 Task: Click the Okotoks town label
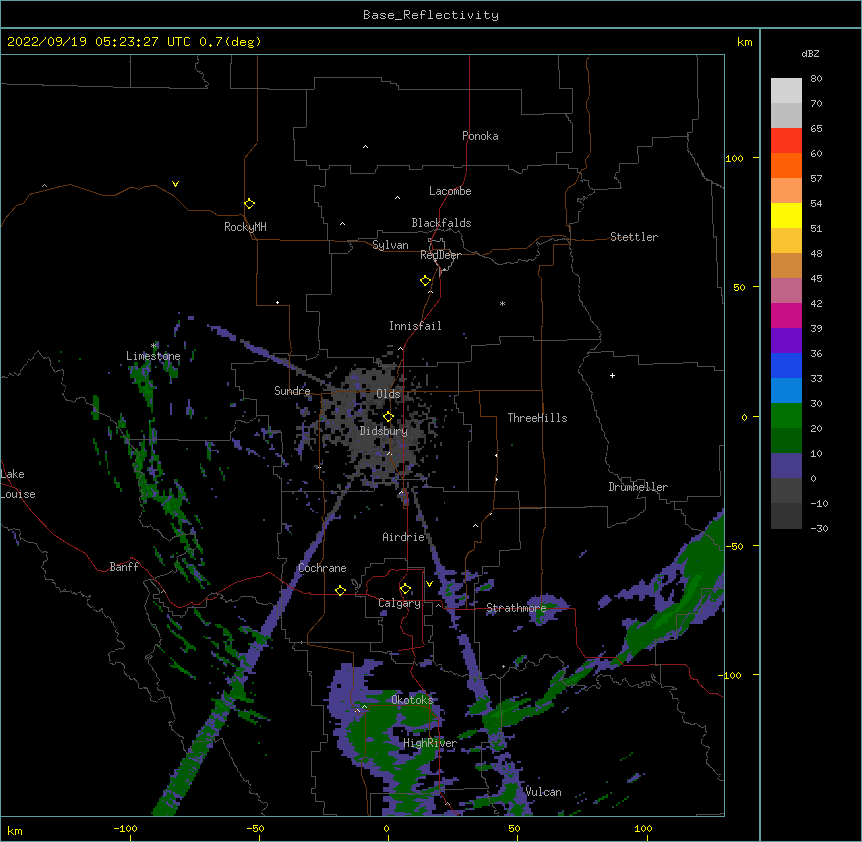pos(412,700)
